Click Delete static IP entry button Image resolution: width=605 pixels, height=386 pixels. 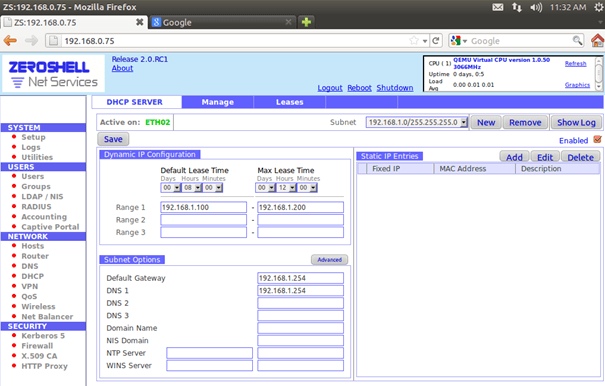[580, 157]
